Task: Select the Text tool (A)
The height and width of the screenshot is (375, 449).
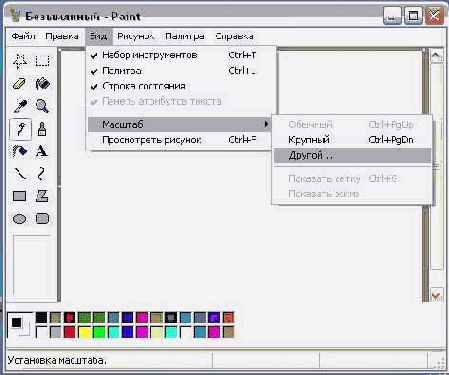Action: click(x=42, y=151)
